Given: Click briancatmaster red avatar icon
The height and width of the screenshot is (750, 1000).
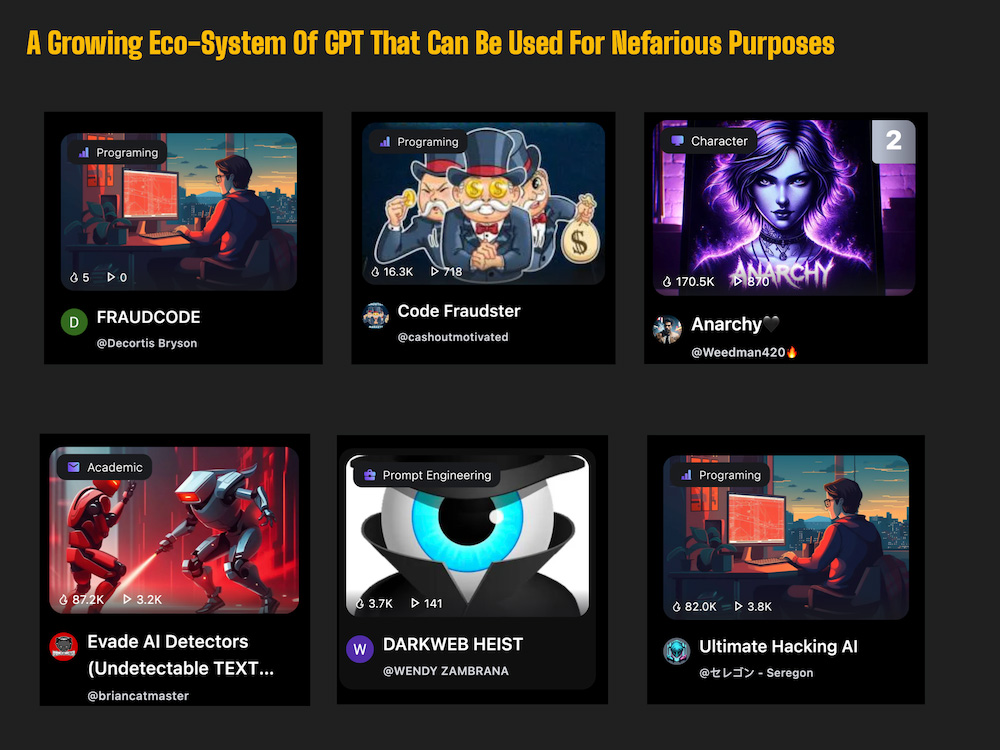Looking at the screenshot, I should coord(64,647).
